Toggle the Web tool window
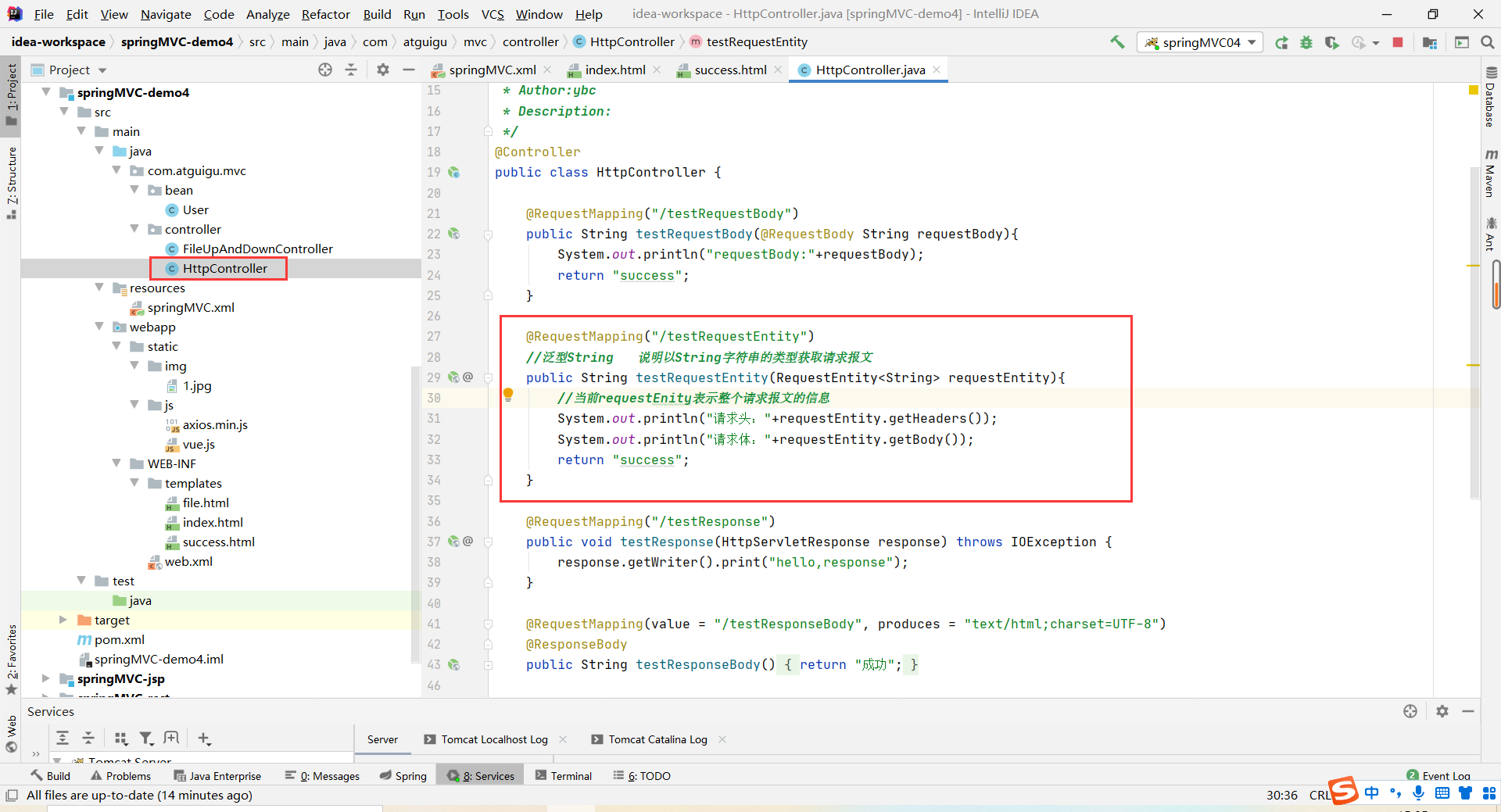1501x812 pixels. (x=11, y=734)
